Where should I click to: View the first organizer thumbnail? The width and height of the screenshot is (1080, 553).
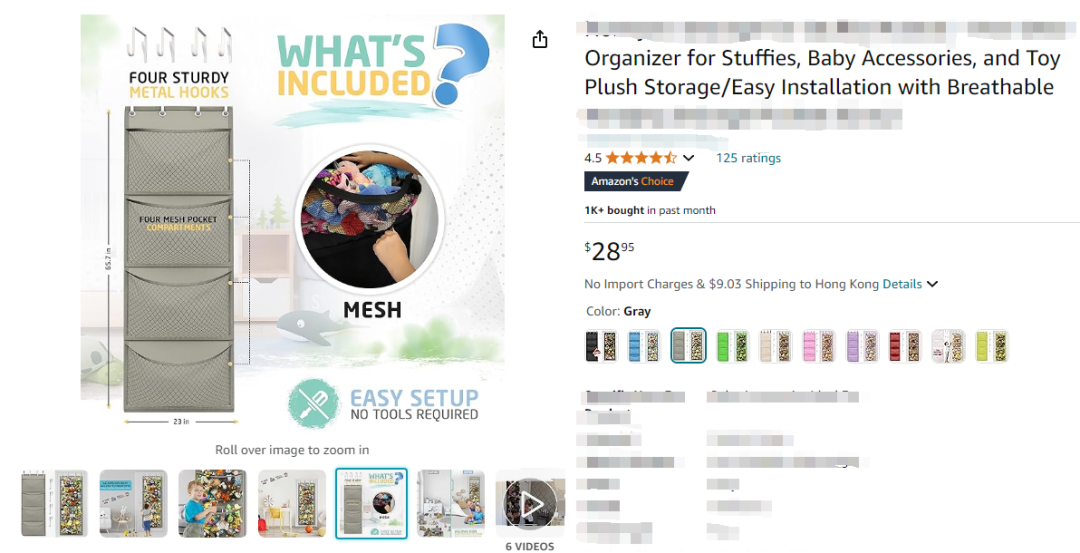[54, 503]
